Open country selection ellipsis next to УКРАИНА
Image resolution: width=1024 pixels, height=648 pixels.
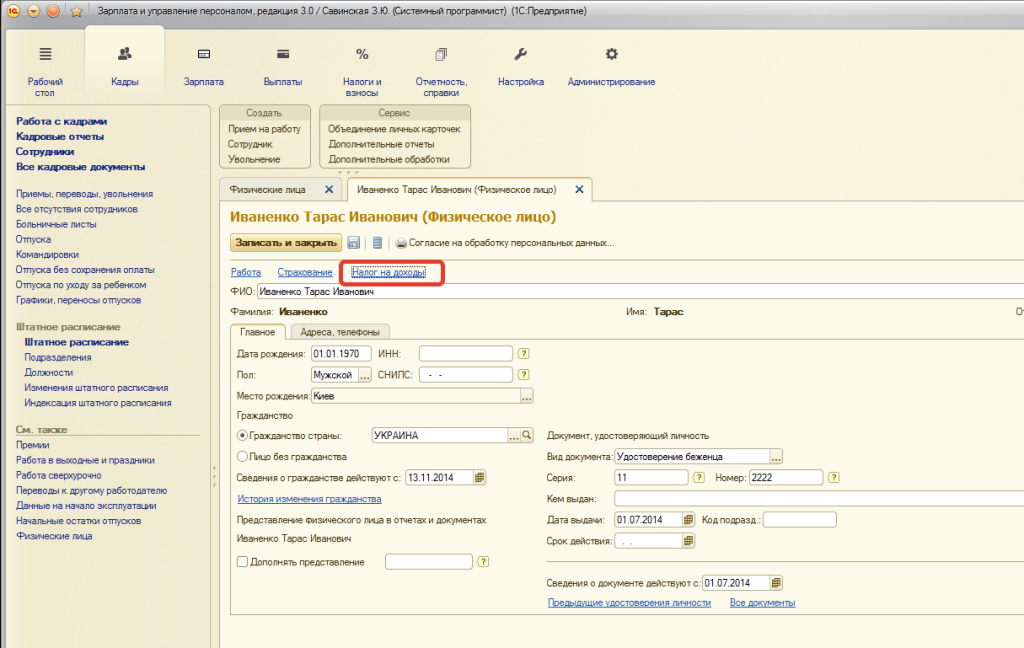pyautogui.click(x=514, y=435)
